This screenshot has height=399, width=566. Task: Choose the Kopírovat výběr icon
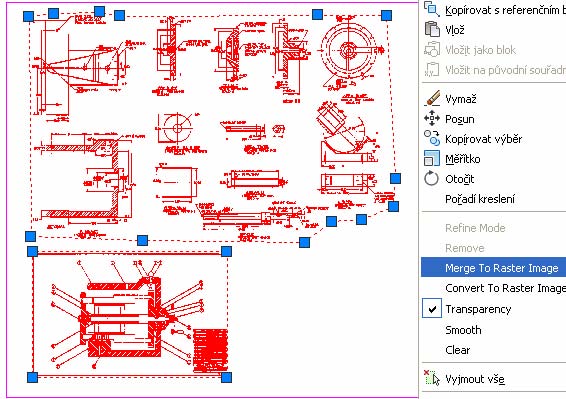point(432,138)
